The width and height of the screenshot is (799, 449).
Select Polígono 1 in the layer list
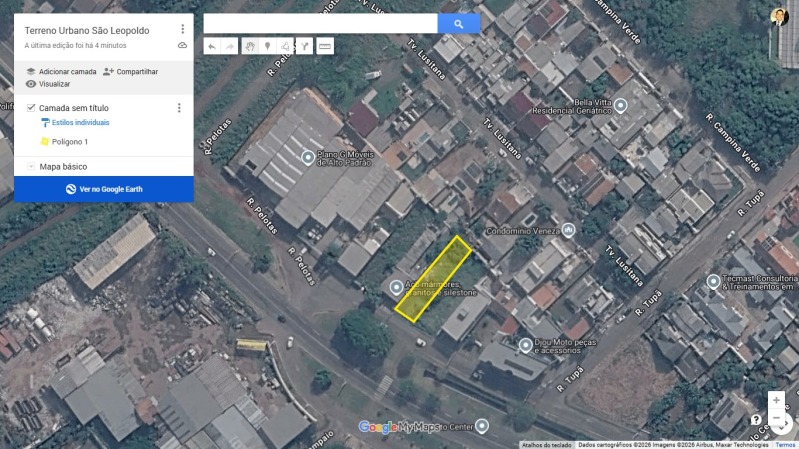click(70, 142)
